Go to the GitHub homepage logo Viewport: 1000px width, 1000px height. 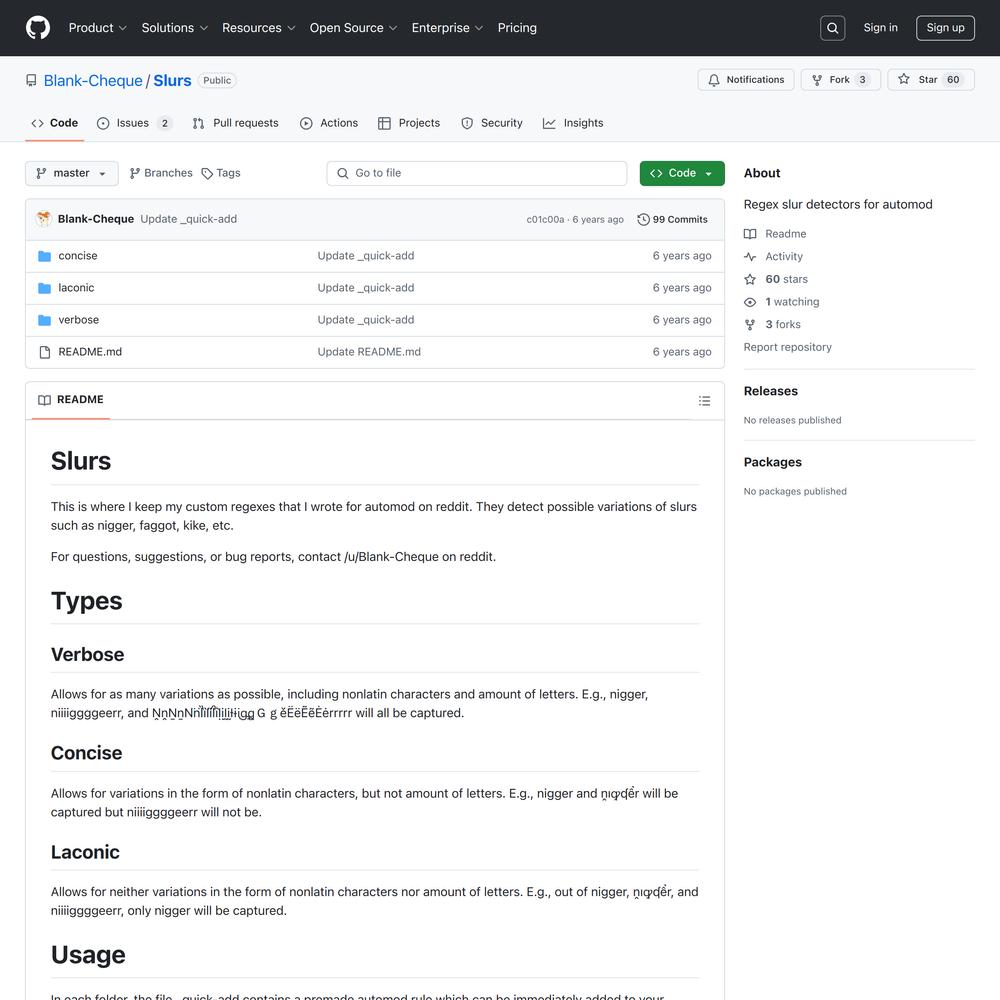38,28
